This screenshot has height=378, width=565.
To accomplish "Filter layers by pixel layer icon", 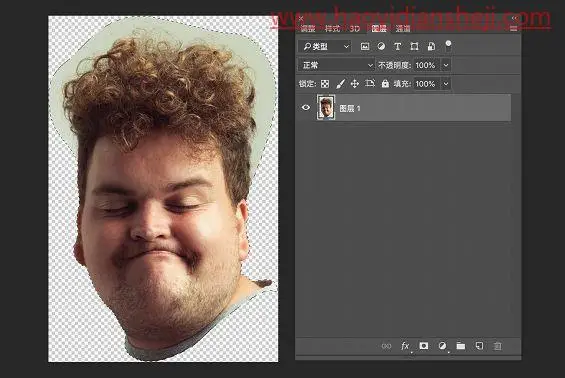I will 365,46.
